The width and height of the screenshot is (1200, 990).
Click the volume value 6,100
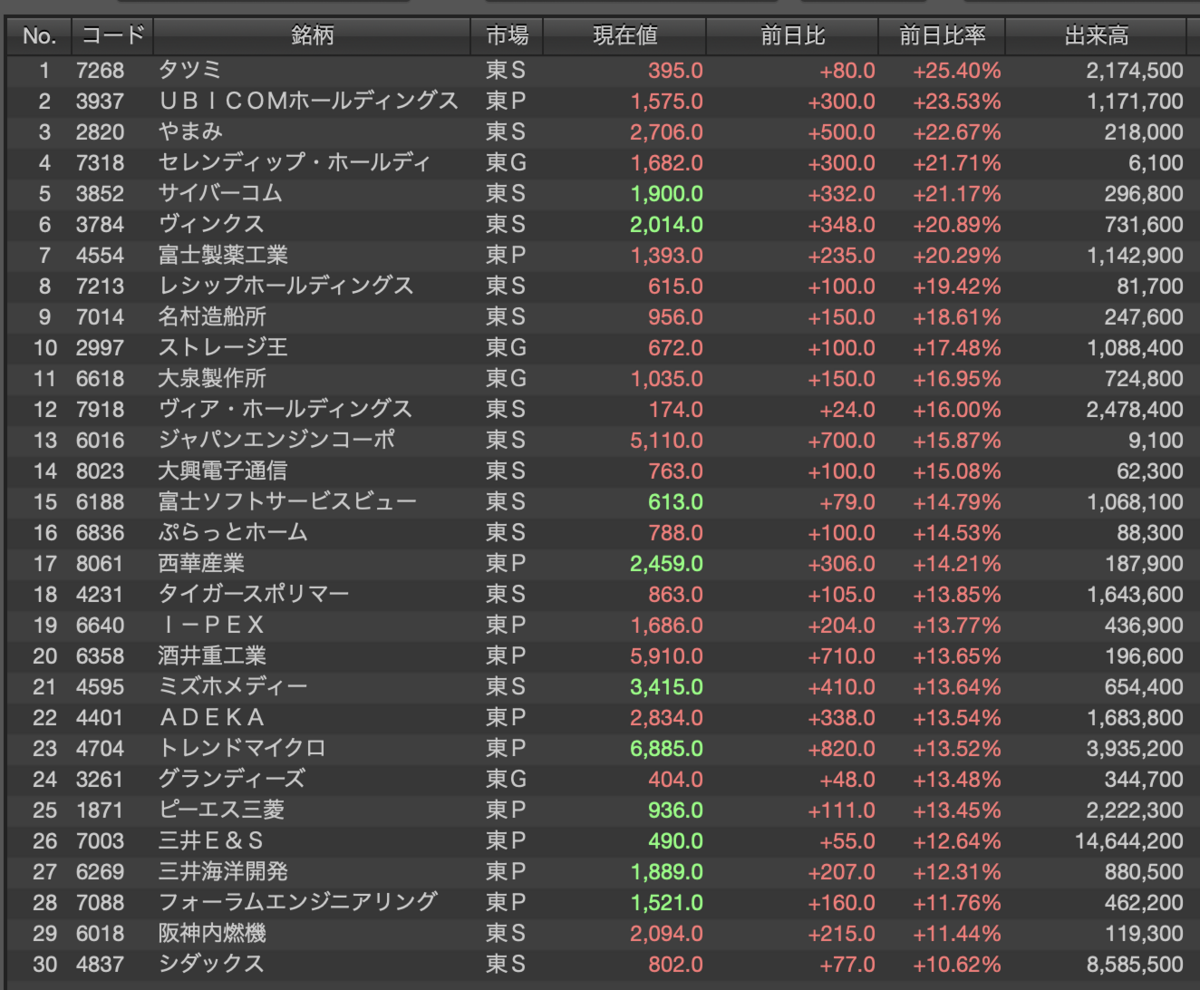[x=1156, y=163]
